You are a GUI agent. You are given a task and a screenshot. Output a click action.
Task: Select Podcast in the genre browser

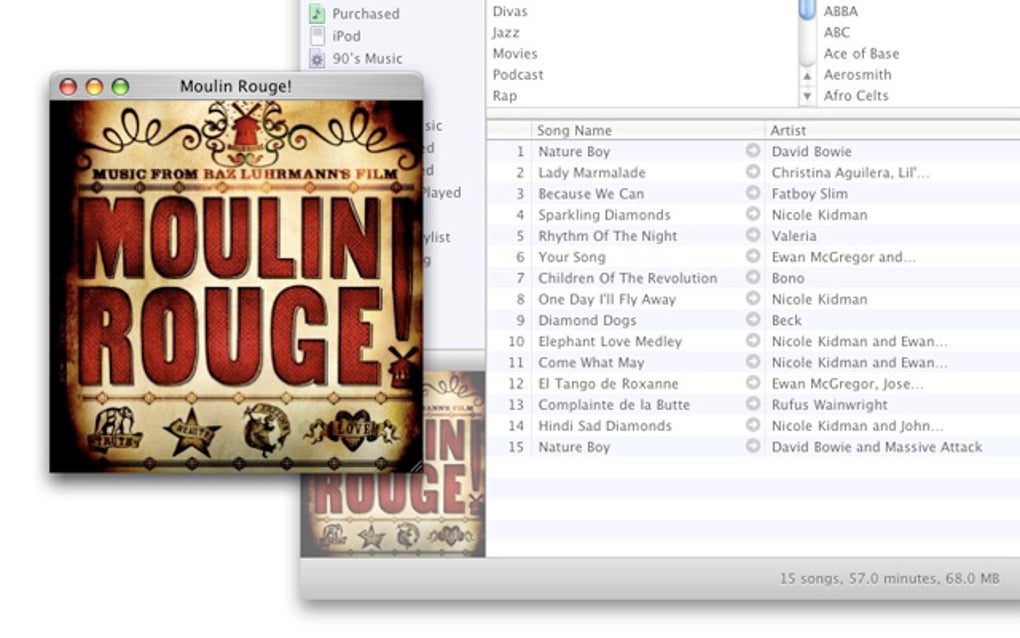click(x=518, y=75)
